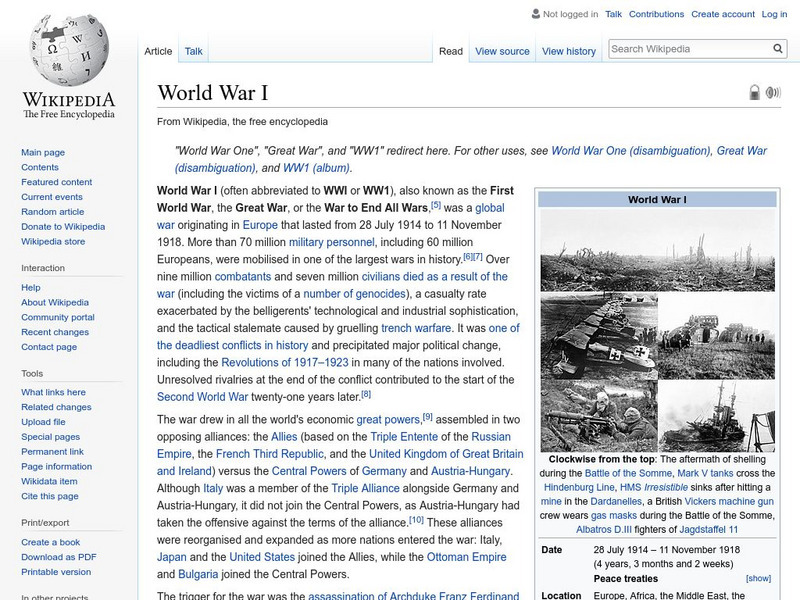Click the trench warfare link
This screenshot has height=600, width=800.
(416, 328)
